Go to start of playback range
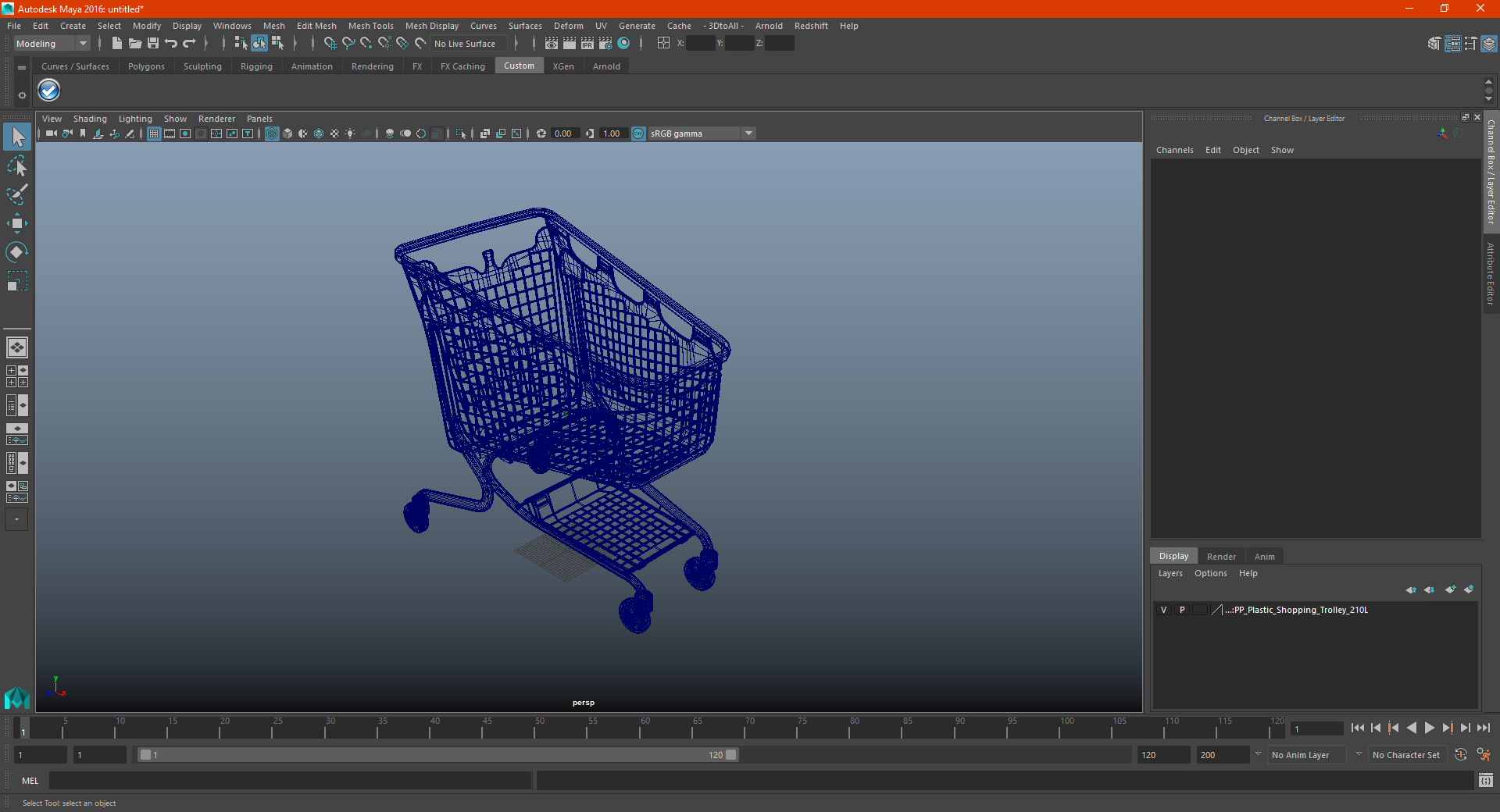 pyautogui.click(x=1357, y=728)
